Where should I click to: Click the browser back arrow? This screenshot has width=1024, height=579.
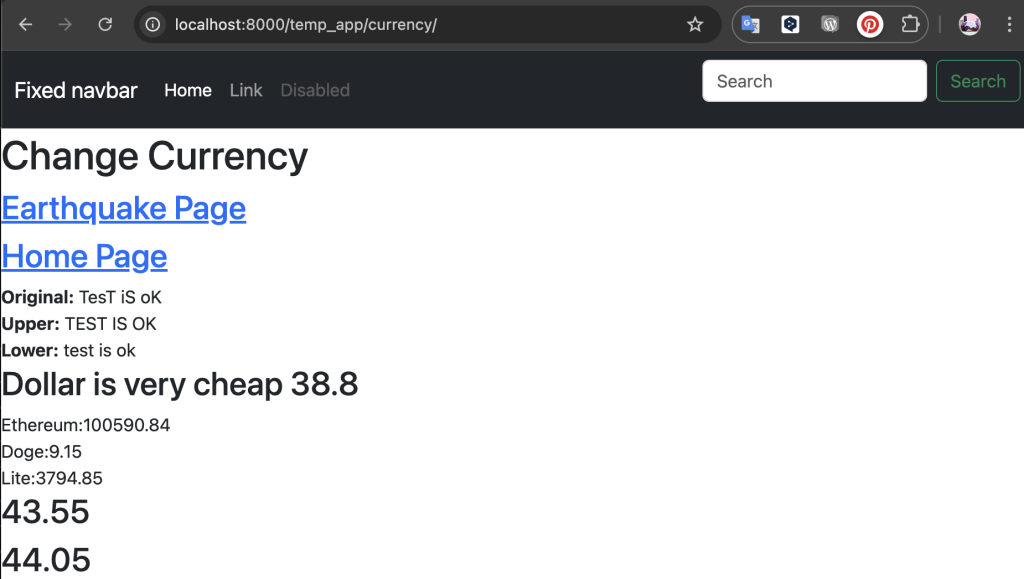click(26, 25)
